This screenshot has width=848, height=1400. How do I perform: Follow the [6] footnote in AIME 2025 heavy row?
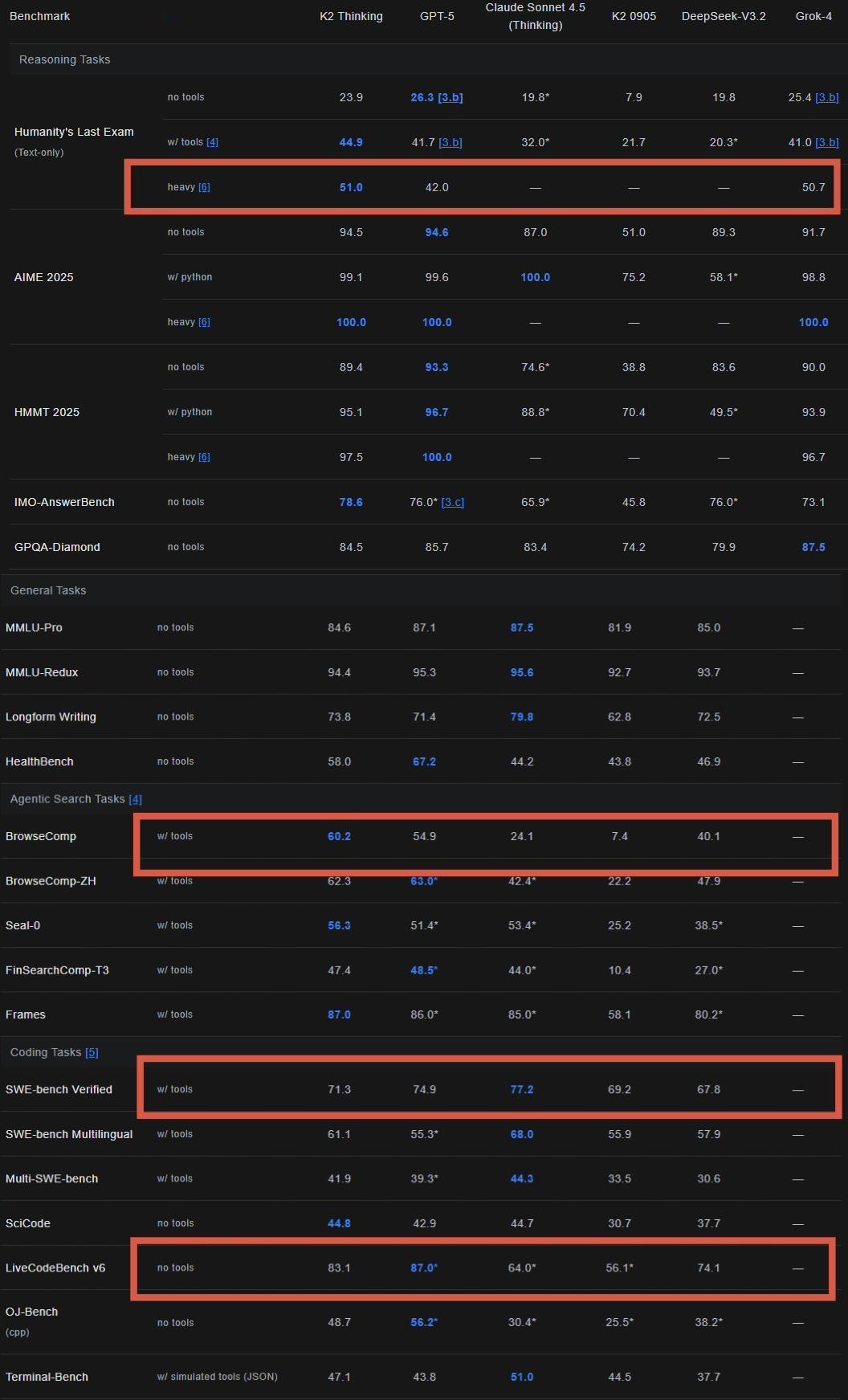point(204,322)
